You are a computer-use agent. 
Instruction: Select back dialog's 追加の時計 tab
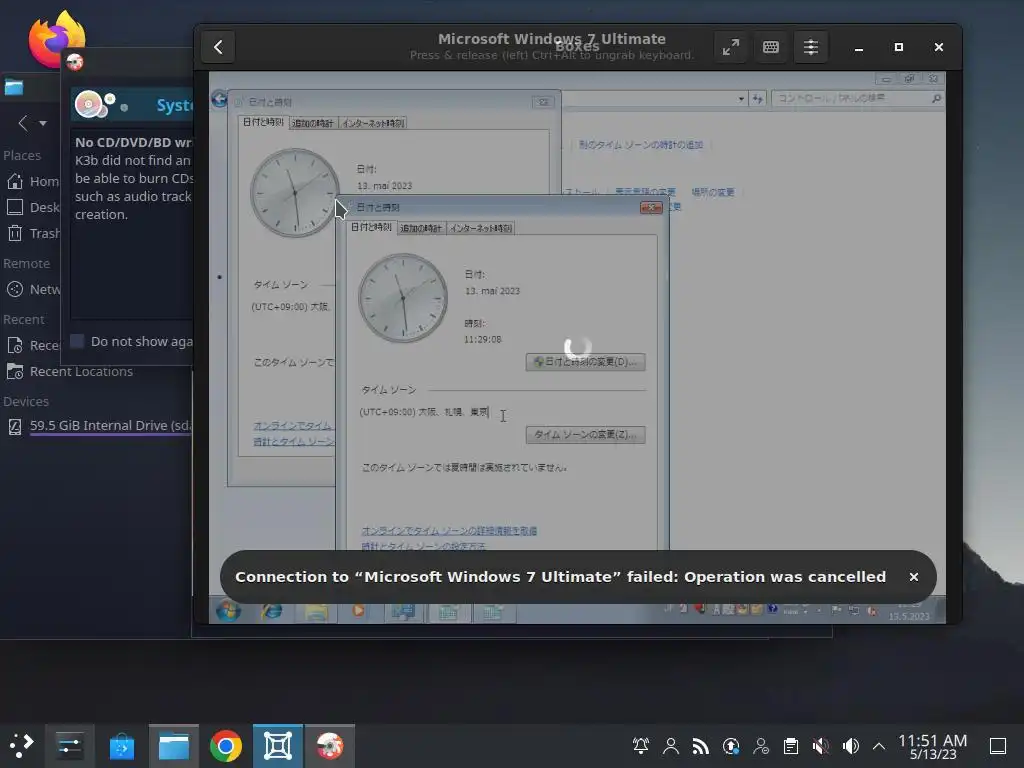(312, 123)
